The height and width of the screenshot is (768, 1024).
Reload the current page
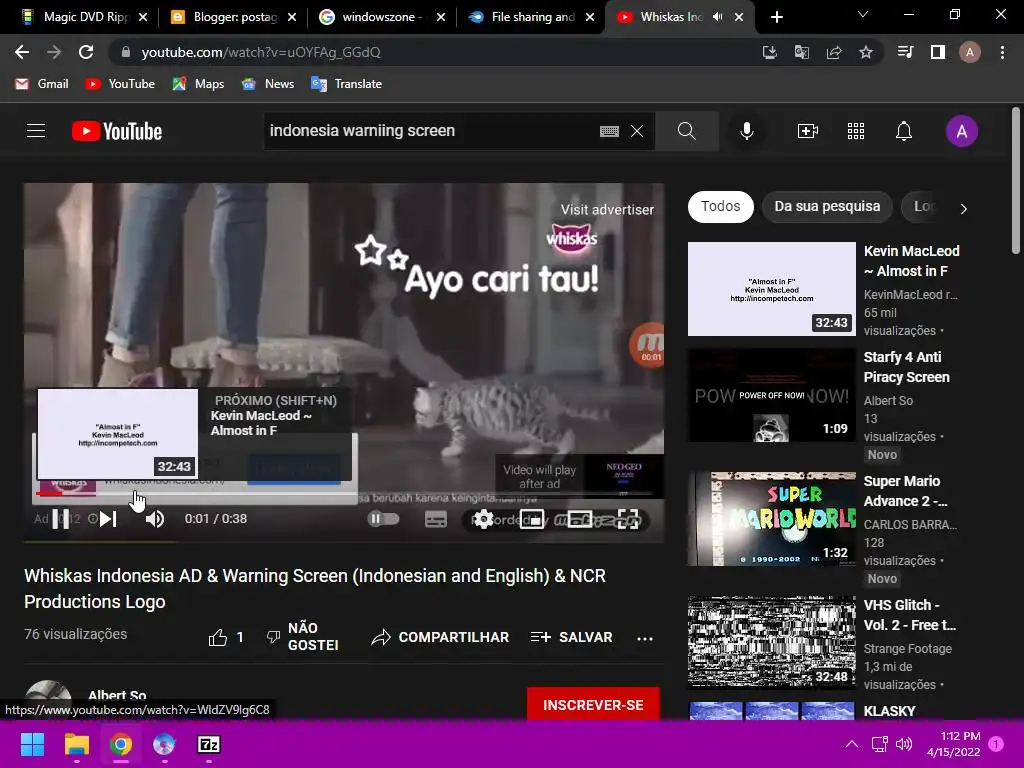(x=86, y=52)
